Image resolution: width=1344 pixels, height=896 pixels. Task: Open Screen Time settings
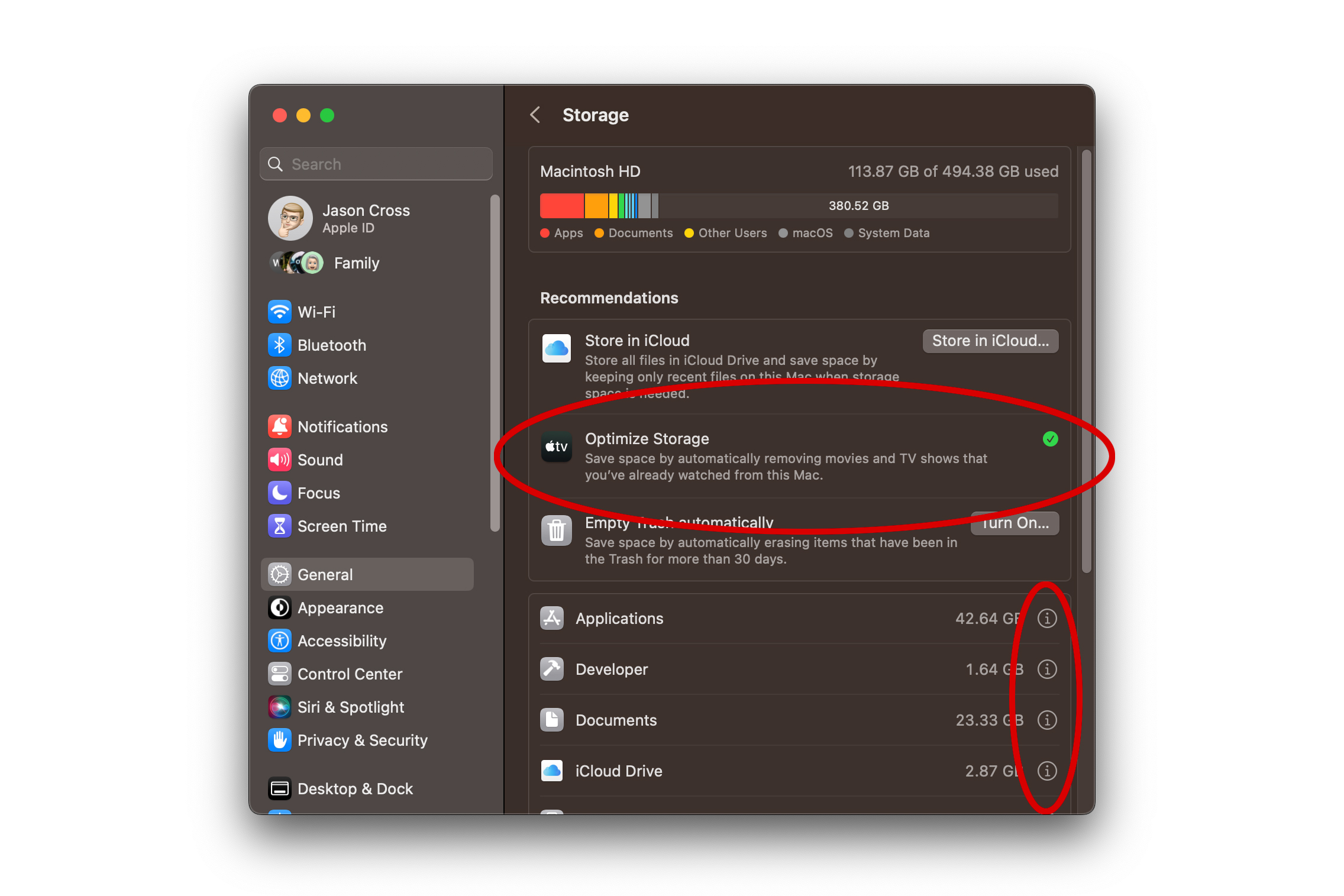342,526
